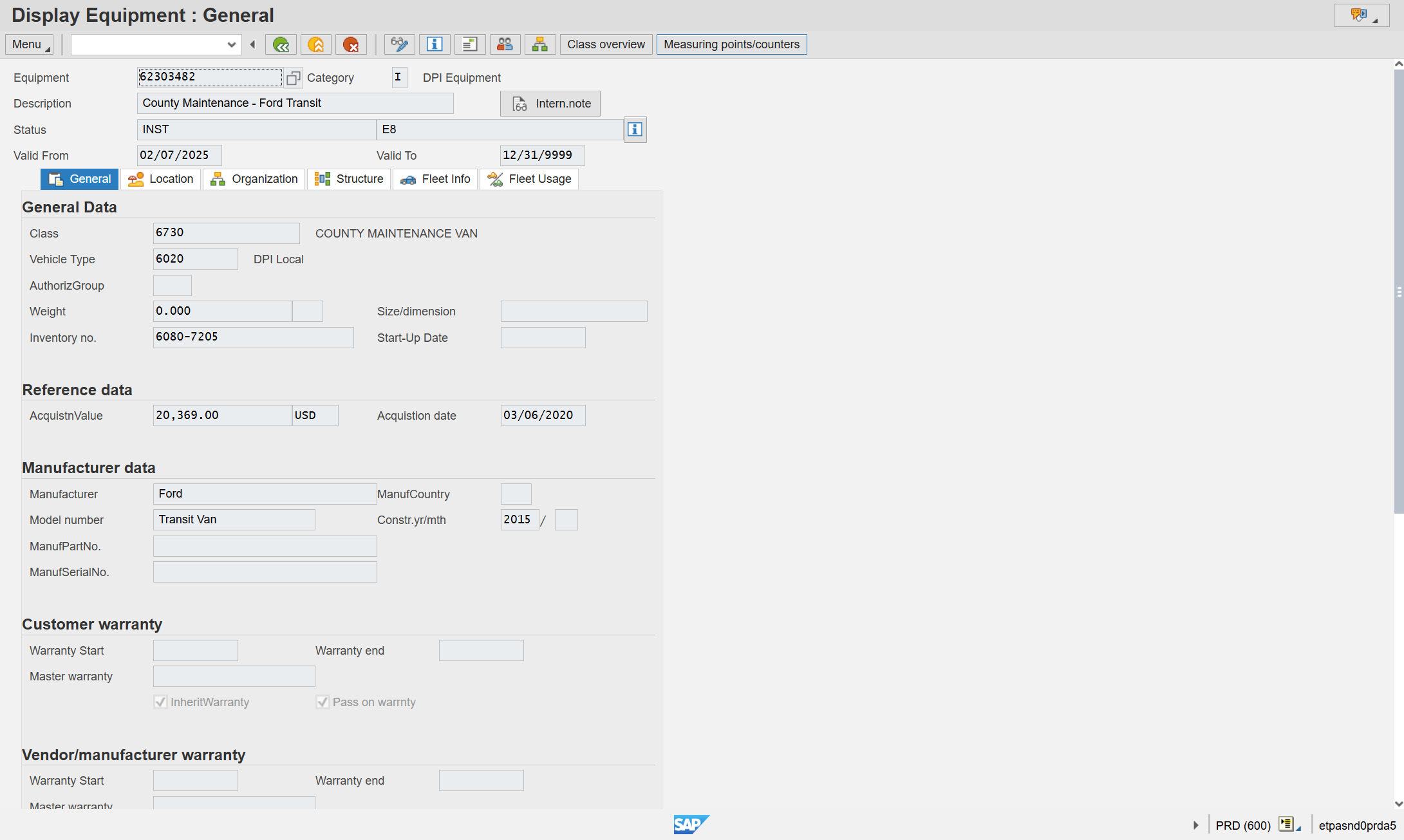Screen dimensions: 1404x840
Task: Click the Acquistion date field 03/06/2020
Action: 543,415
